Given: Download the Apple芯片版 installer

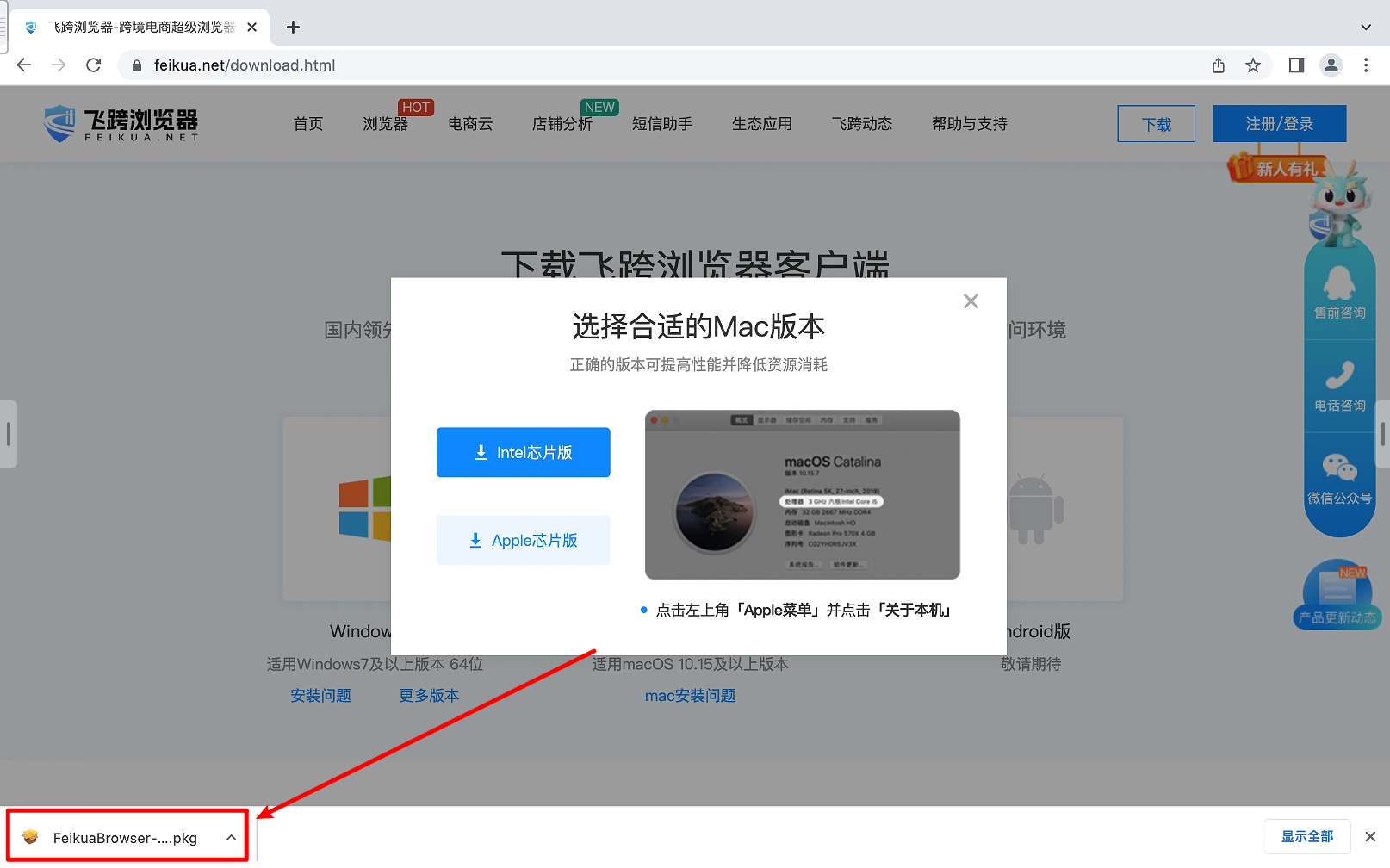Looking at the screenshot, I should point(524,541).
